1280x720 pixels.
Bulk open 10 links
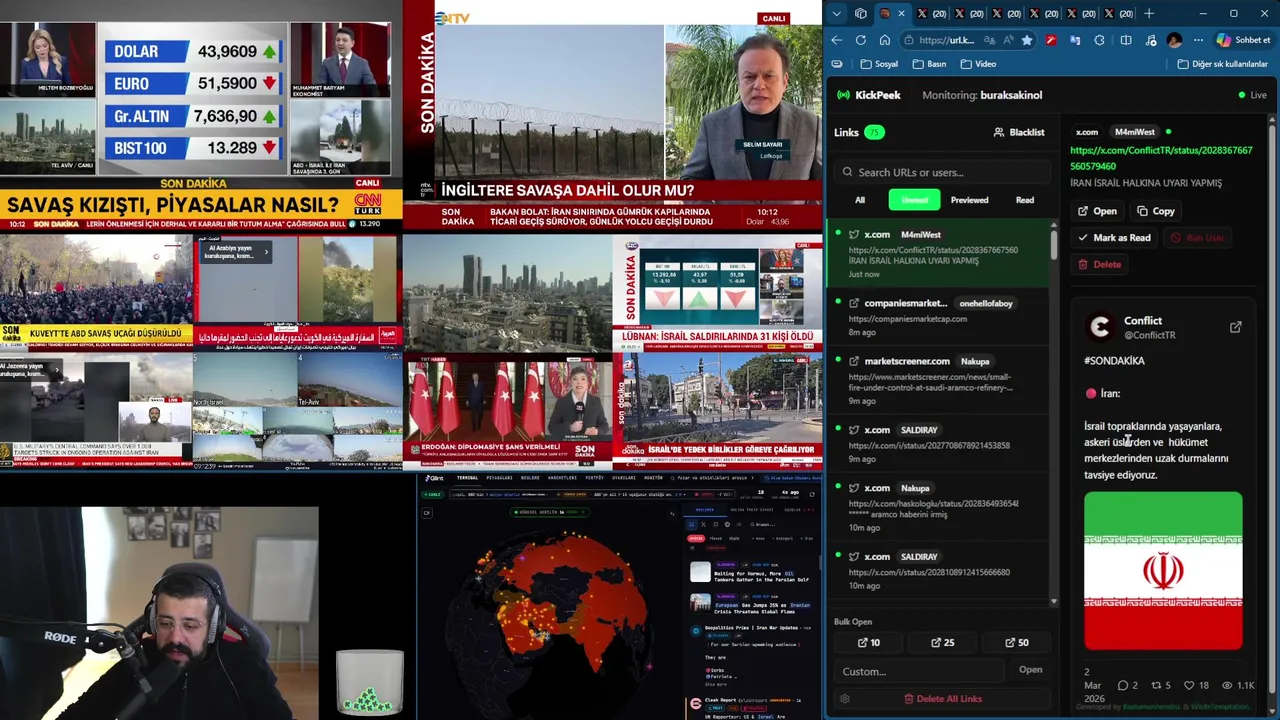click(869, 643)
